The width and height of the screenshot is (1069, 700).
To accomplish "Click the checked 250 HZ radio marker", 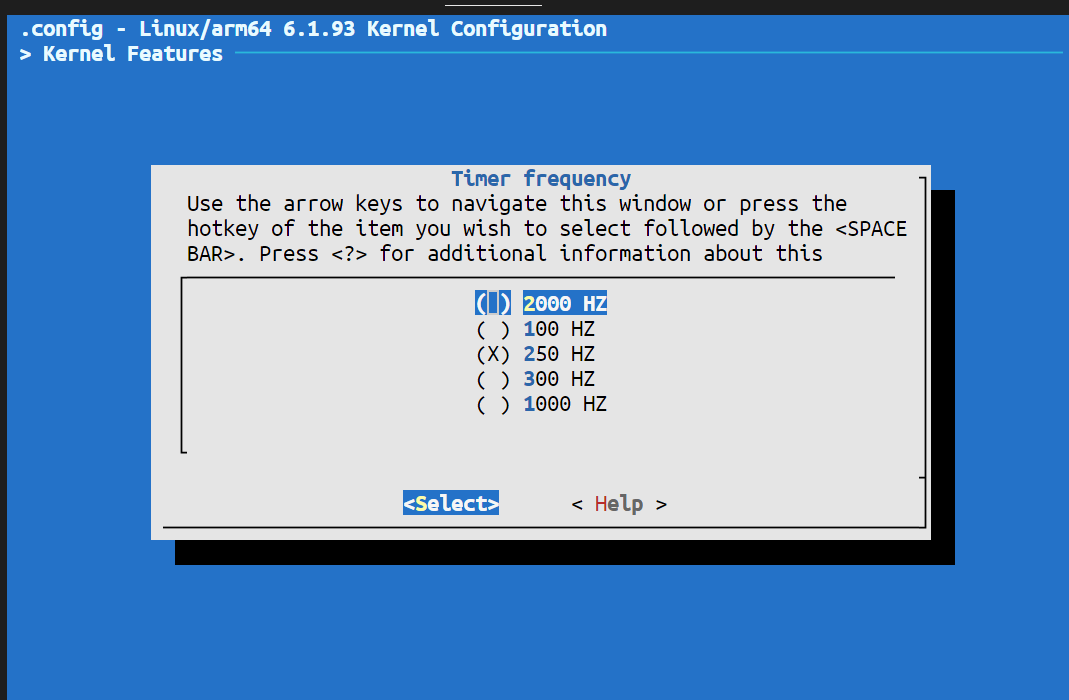I will (x=493, y=354).
